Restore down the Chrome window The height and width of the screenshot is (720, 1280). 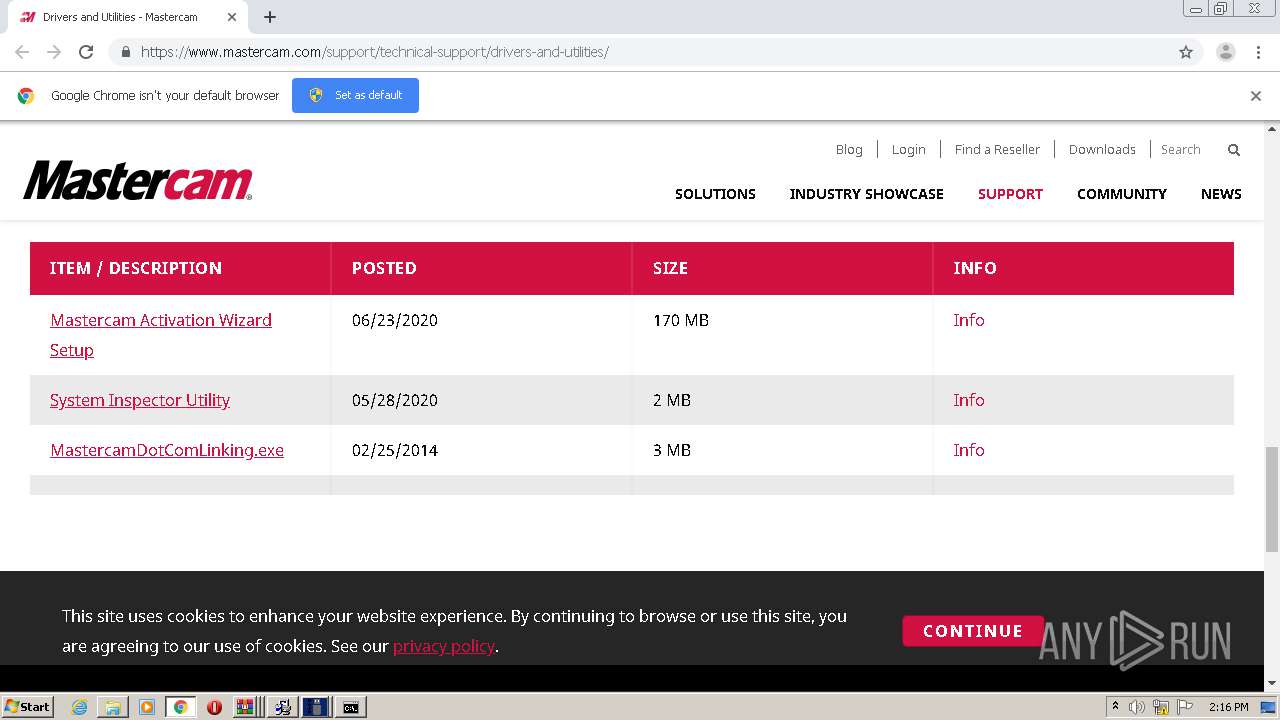(x=1221, y=9)
